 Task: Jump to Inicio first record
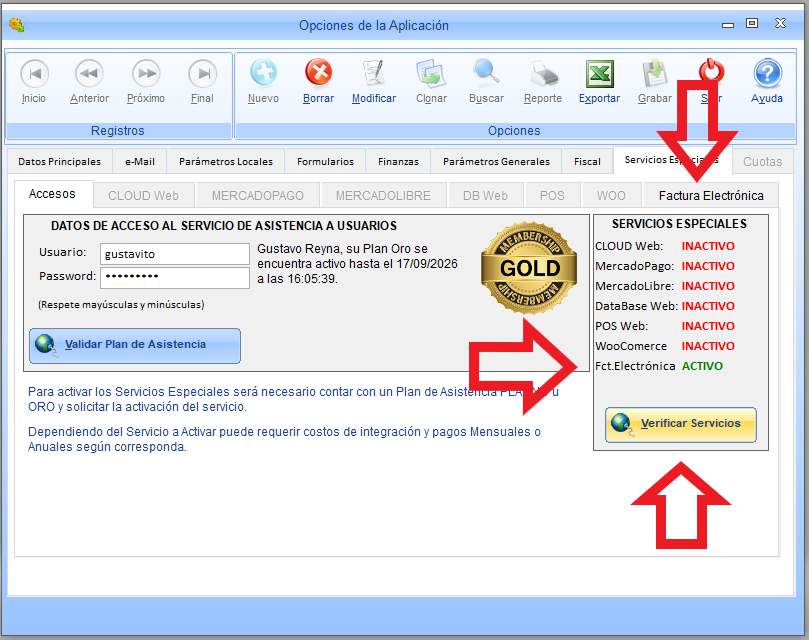tap(34, 73)
